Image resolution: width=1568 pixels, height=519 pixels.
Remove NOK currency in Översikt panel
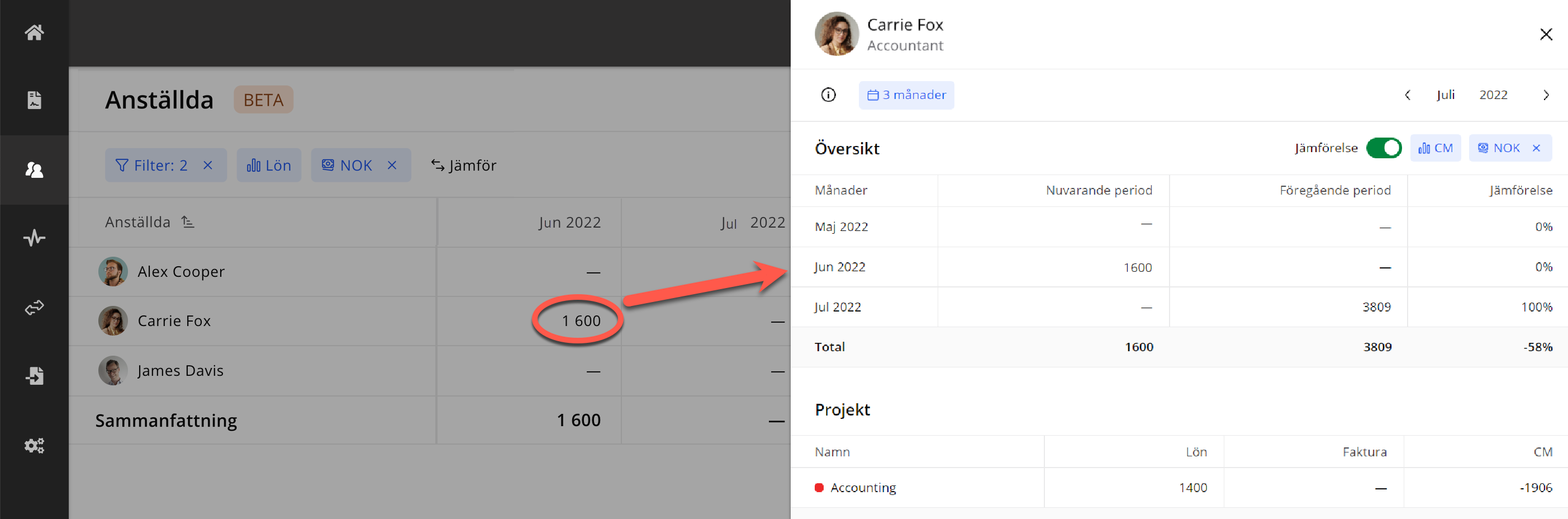point(1536,148)
